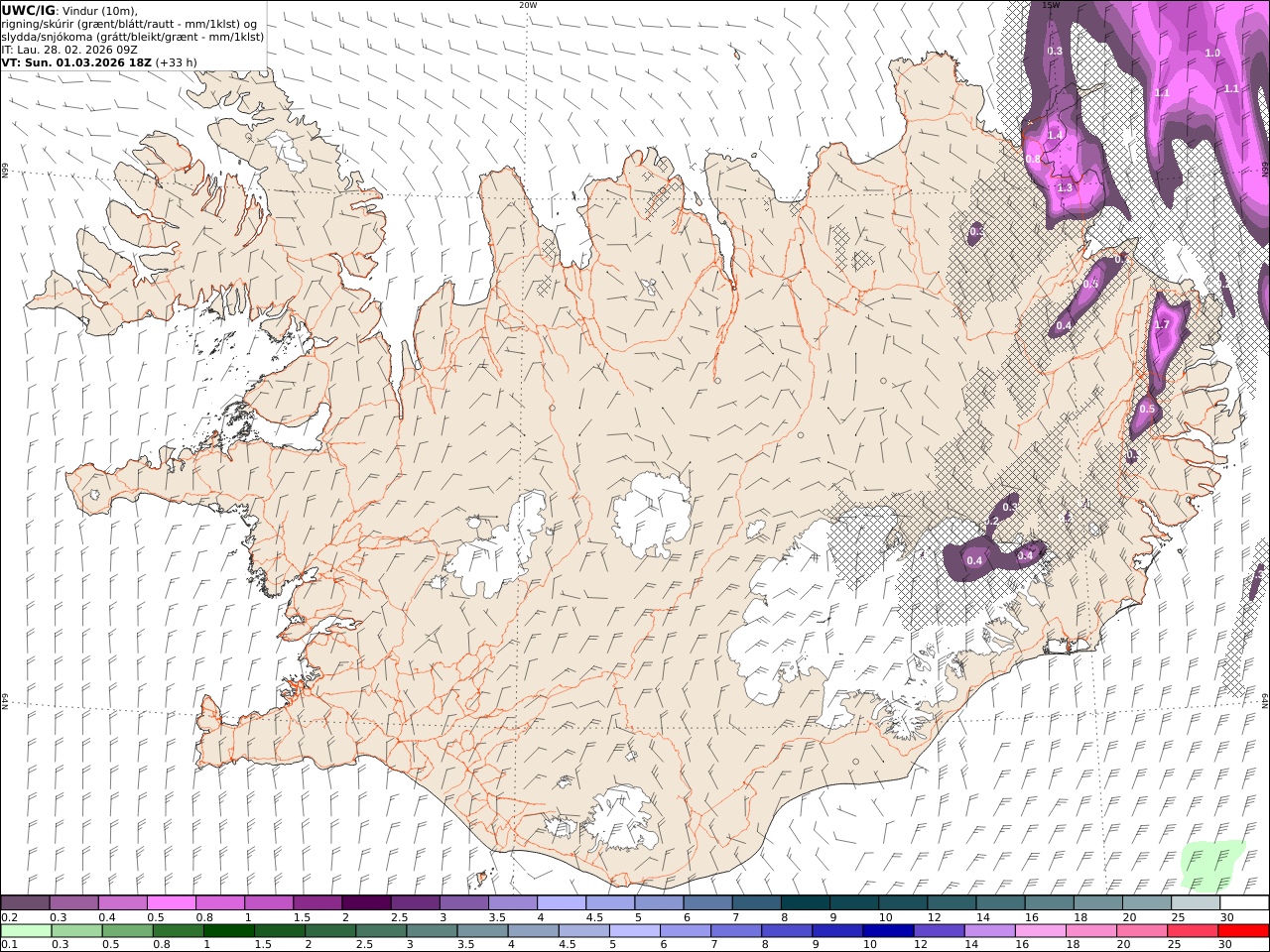This screenshot has height=952, width=1270.
Task: Click 'Vindur (10m),' in the header
Action: (99, 10)
